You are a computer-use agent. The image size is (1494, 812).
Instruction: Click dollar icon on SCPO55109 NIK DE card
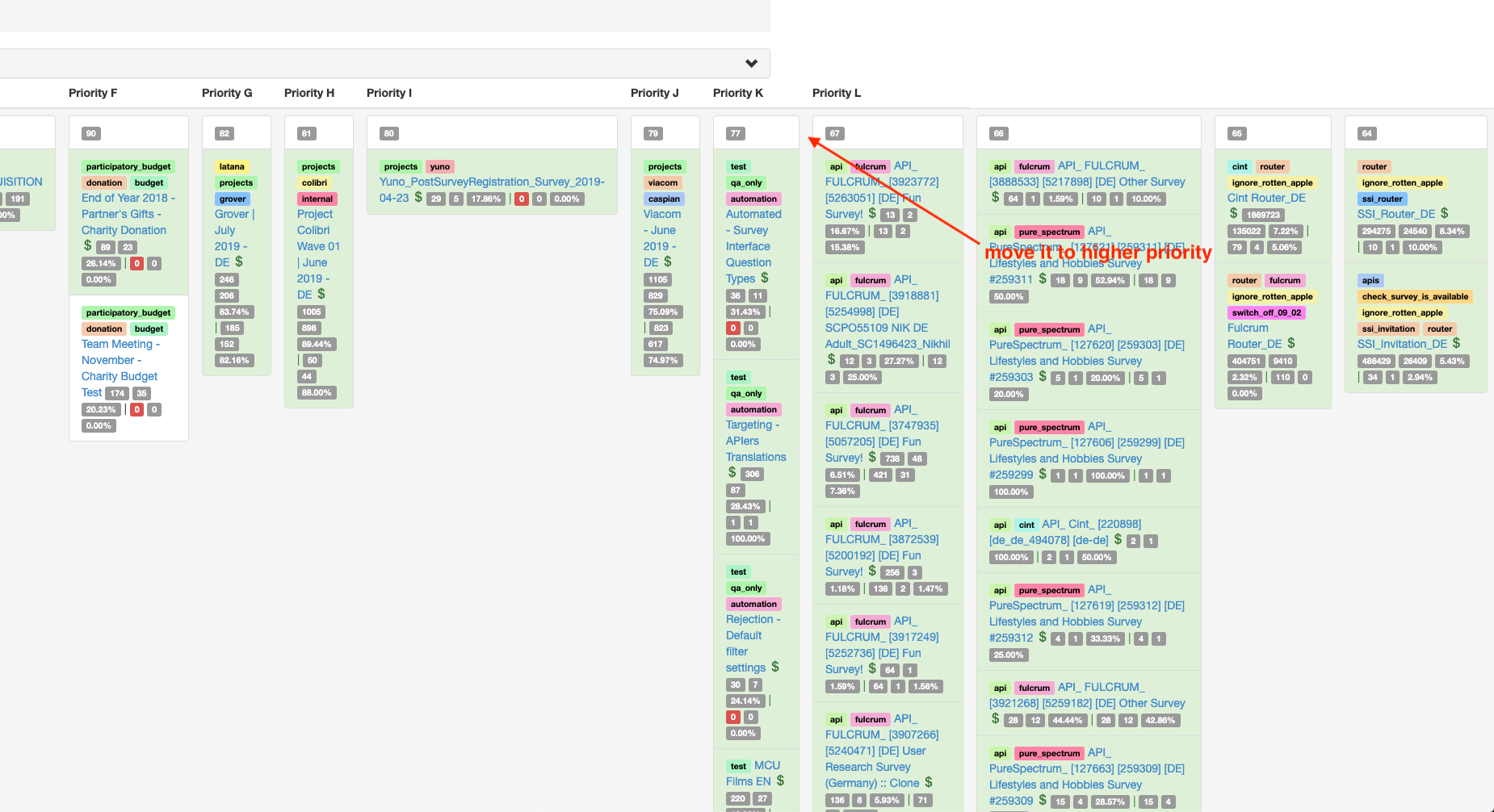pyautogui.click(x=832, y=359)
